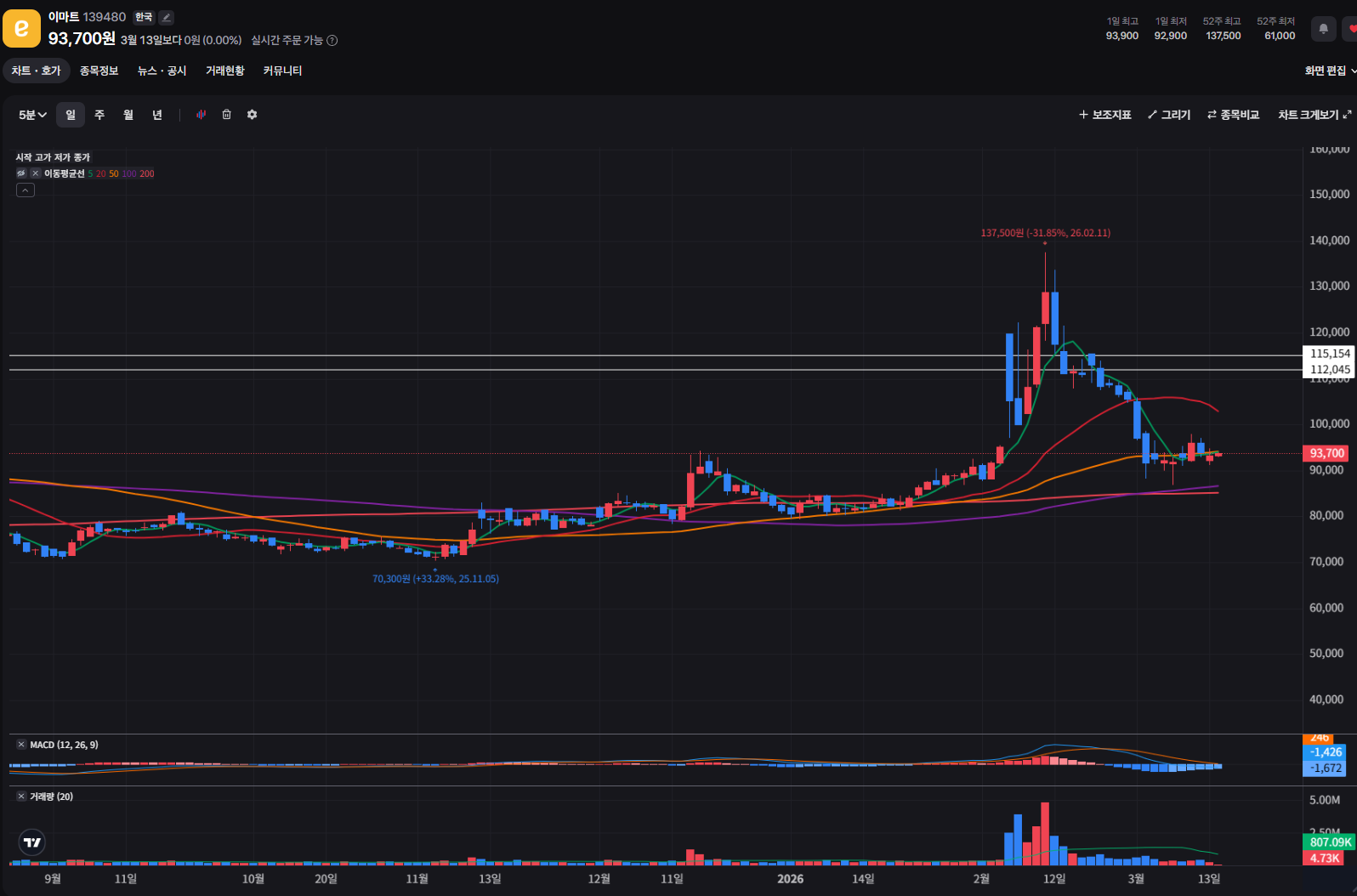
Task: Click the 이마트 yellow logo icon
Action: click(x=21, y=28)
